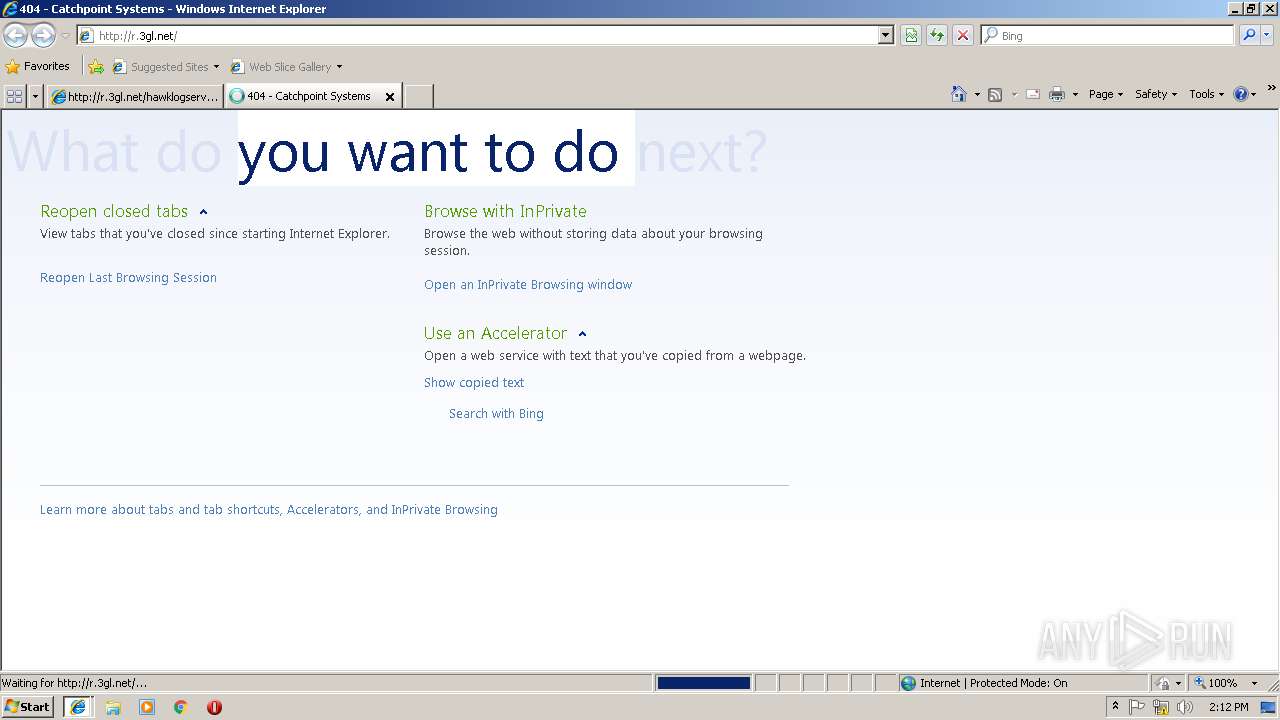Click the Show Desktop button
Image resolution: width=1280 pixels, height=720 pixels.
click(x=1269, y=707)
